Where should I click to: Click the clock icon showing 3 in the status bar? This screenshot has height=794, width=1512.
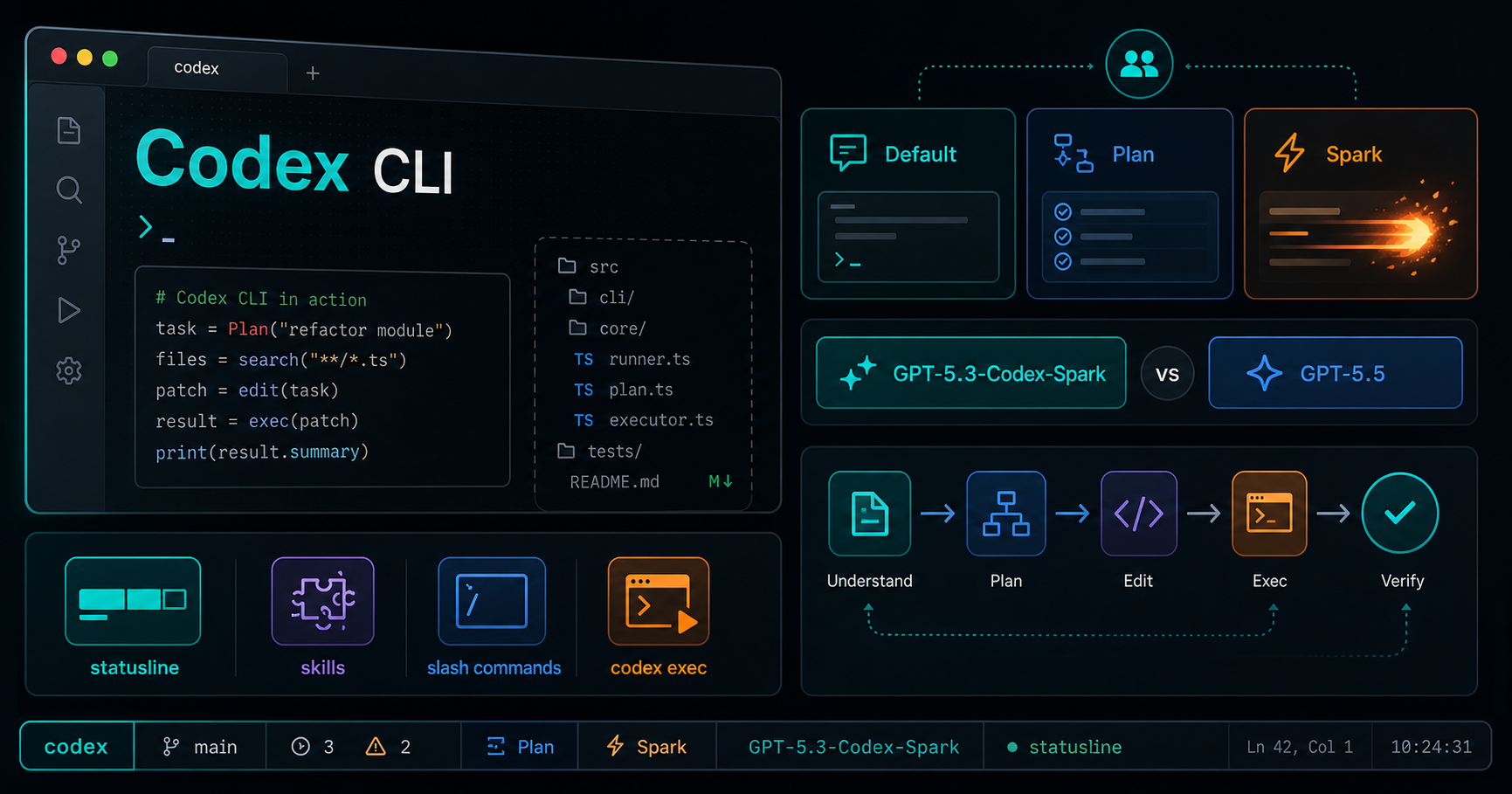pos(300,747)
